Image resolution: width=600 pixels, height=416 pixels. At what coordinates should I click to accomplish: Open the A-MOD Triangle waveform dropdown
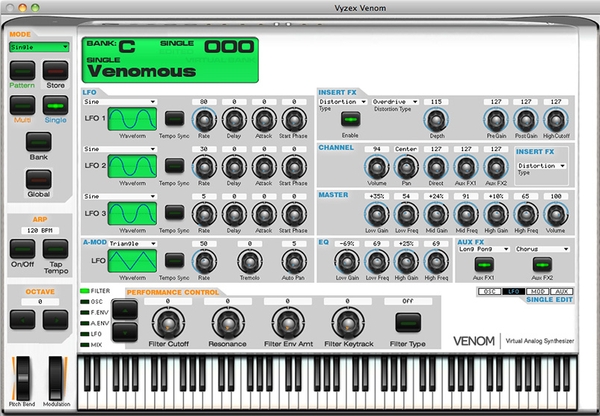coord(132,243)
